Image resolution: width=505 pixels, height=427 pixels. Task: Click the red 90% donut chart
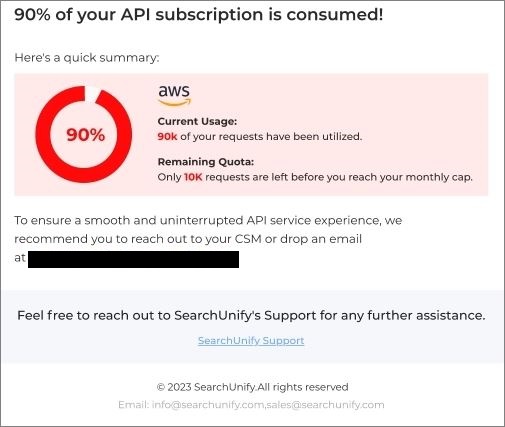pos(84,134)
